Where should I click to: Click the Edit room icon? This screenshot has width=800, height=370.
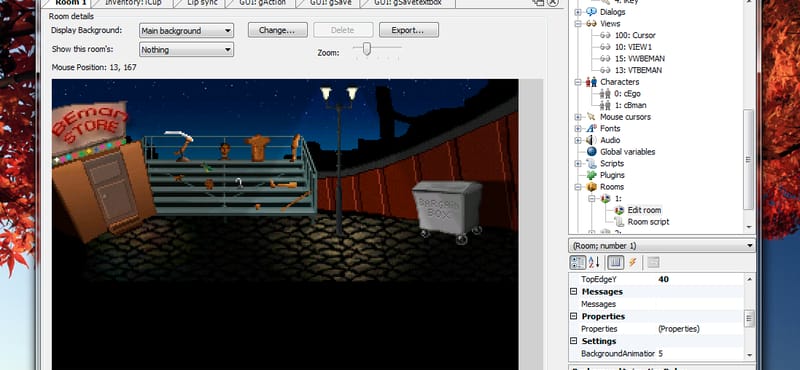click(x=619, y=210)
